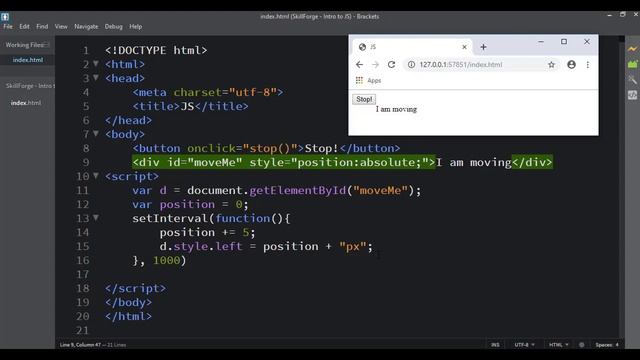Open the File menu
This screenshot has width=640, height=360.
pos(8,27)
